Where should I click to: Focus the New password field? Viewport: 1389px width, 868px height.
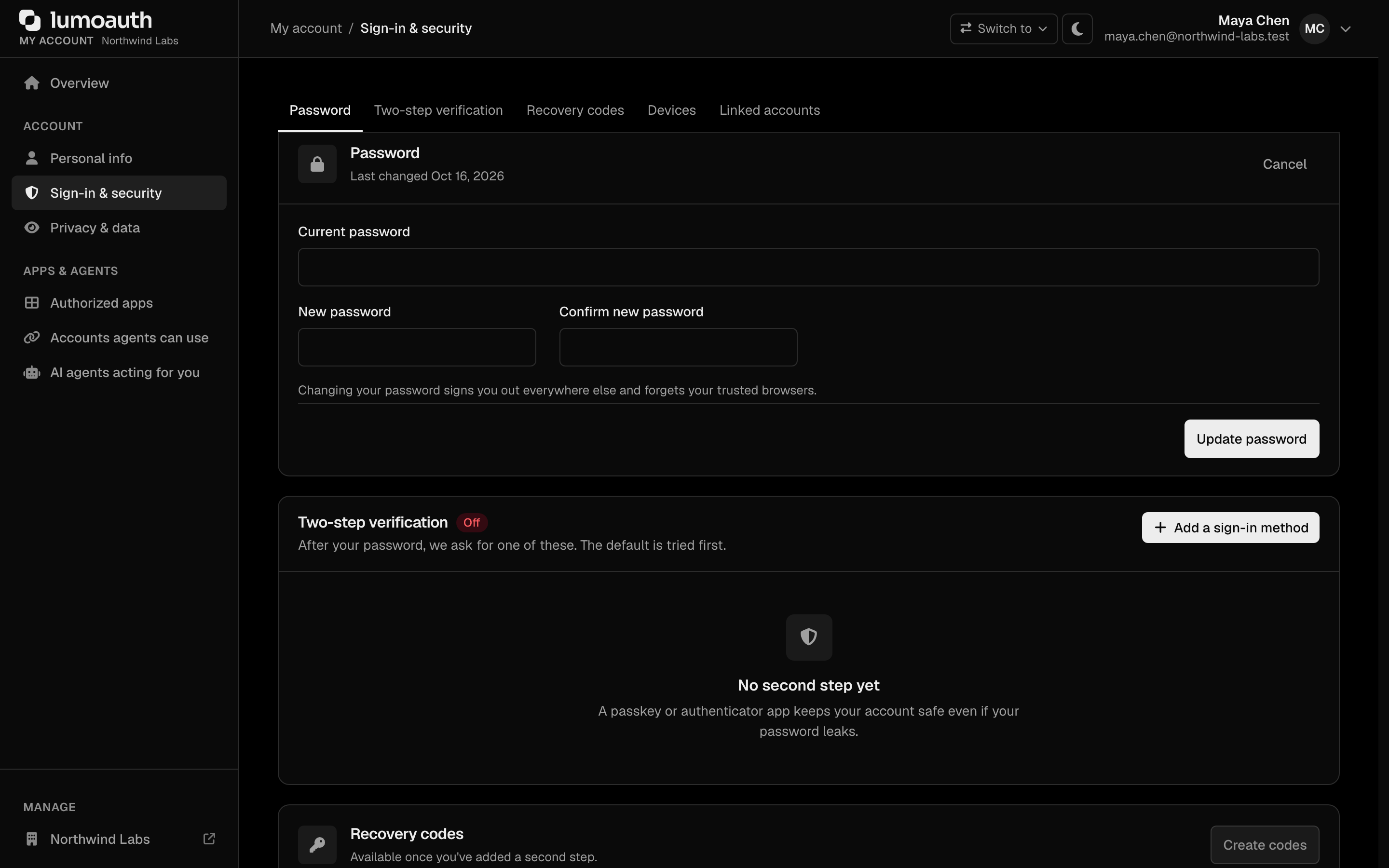(417, 347)
